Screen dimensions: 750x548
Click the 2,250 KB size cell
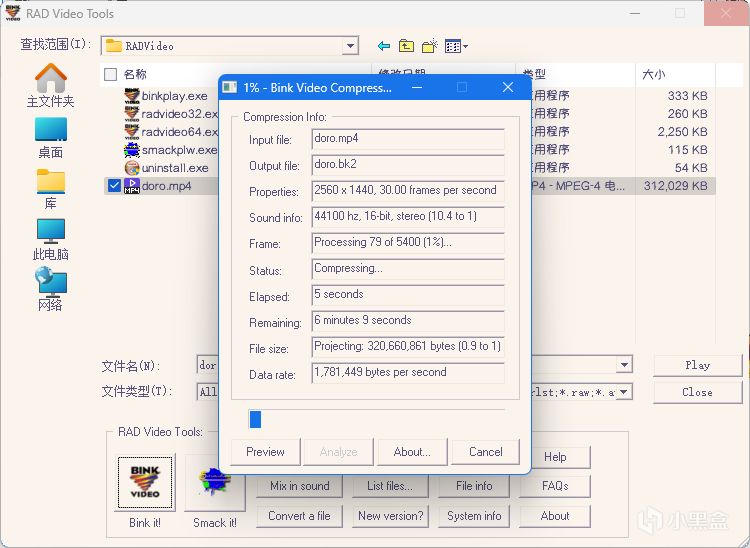683,132
